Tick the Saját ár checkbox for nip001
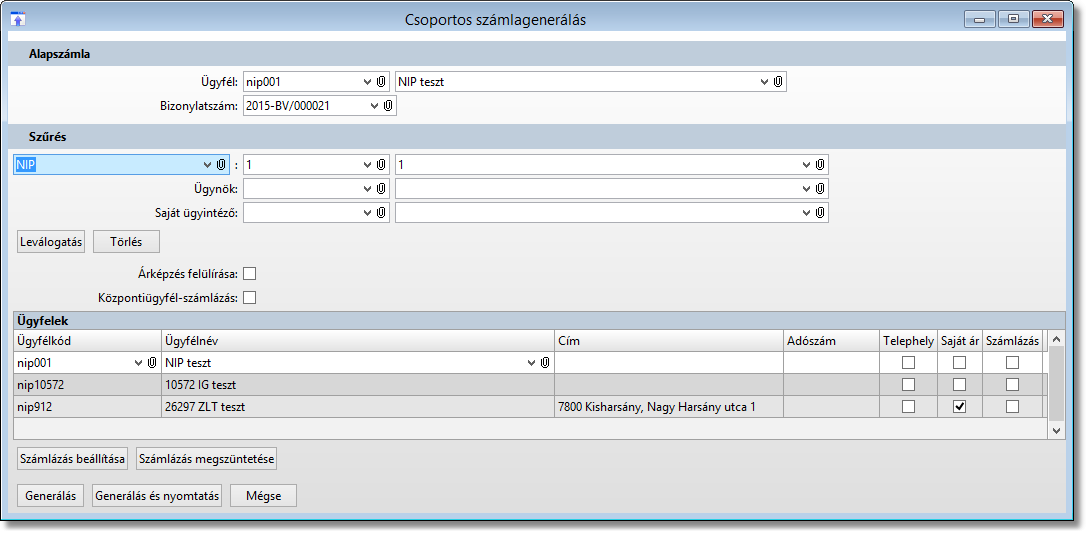The height and width of the screenshot is (533, 1086). coord(959,362)
